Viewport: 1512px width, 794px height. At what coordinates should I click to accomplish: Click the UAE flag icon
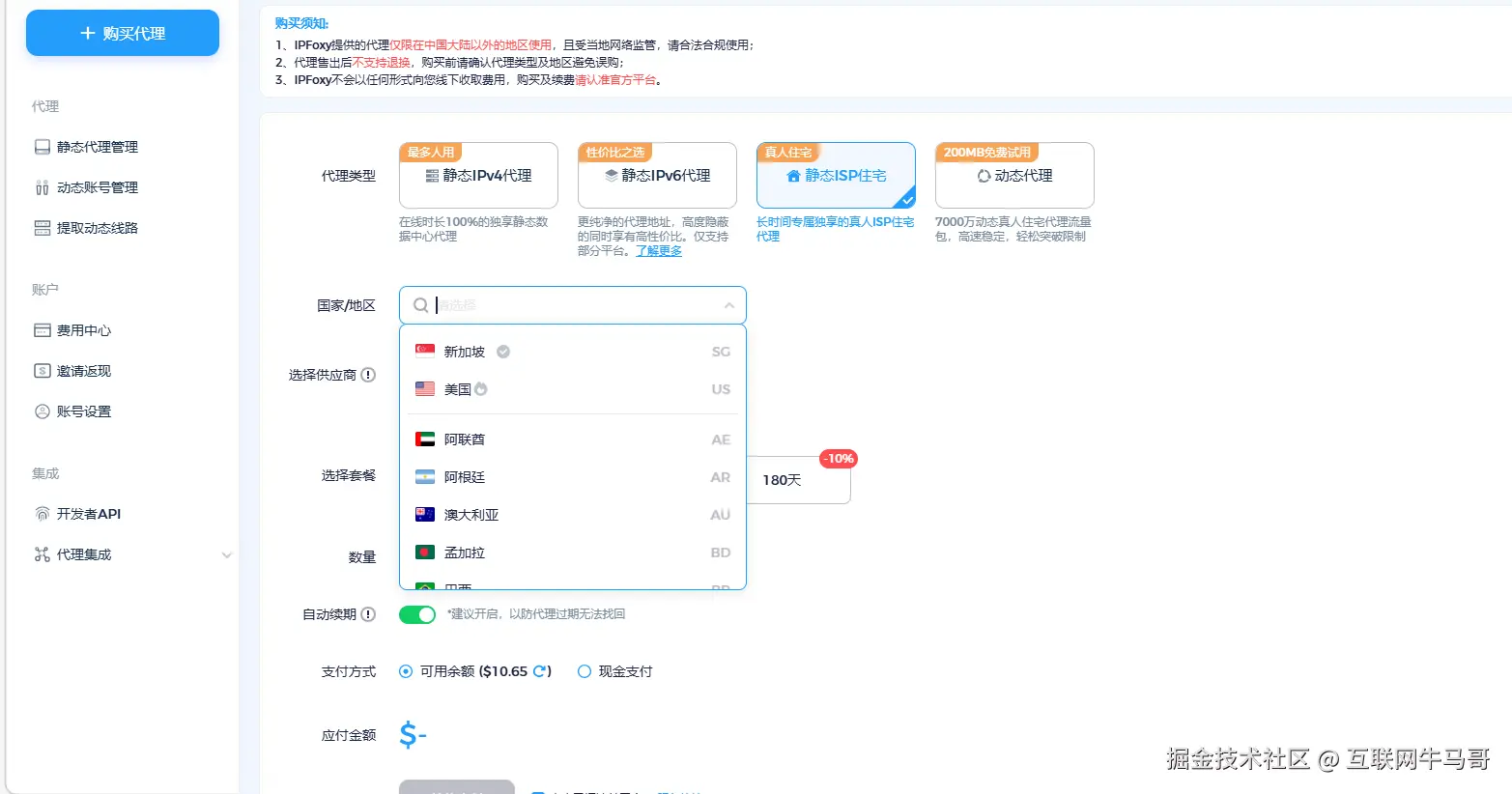click(x=425, y=440)
